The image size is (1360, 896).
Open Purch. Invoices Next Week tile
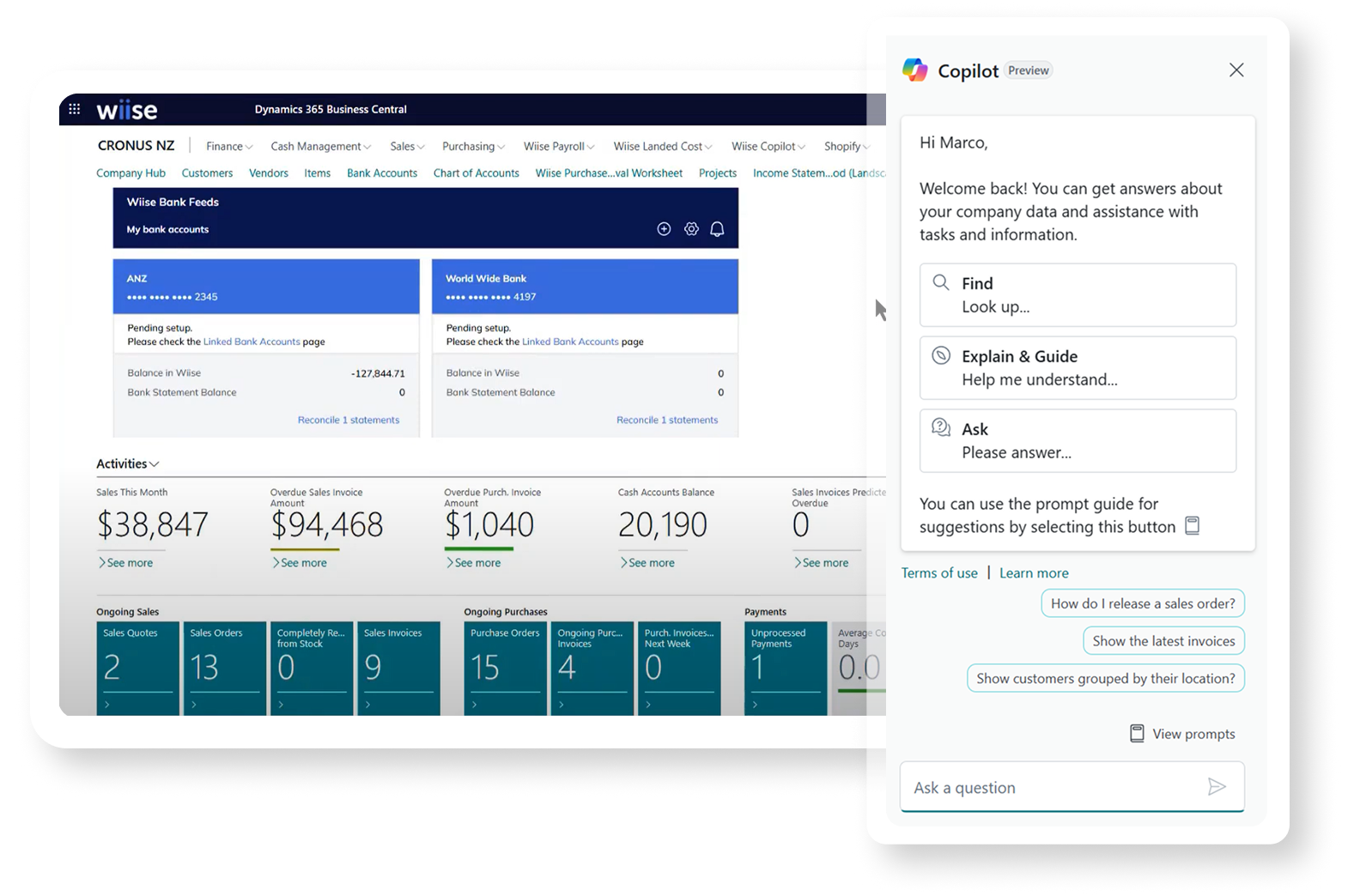[679, 669]
